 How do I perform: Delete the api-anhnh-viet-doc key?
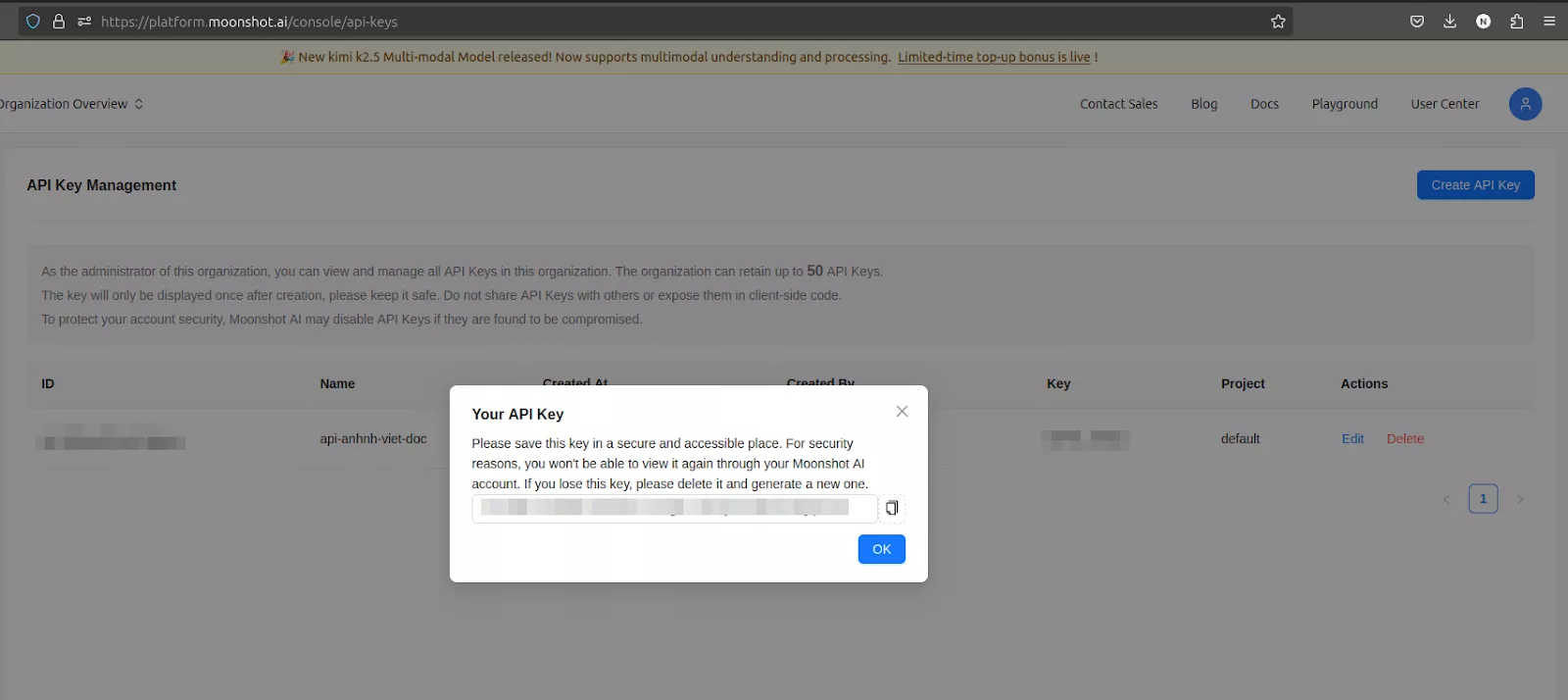tap(1404, 439)
